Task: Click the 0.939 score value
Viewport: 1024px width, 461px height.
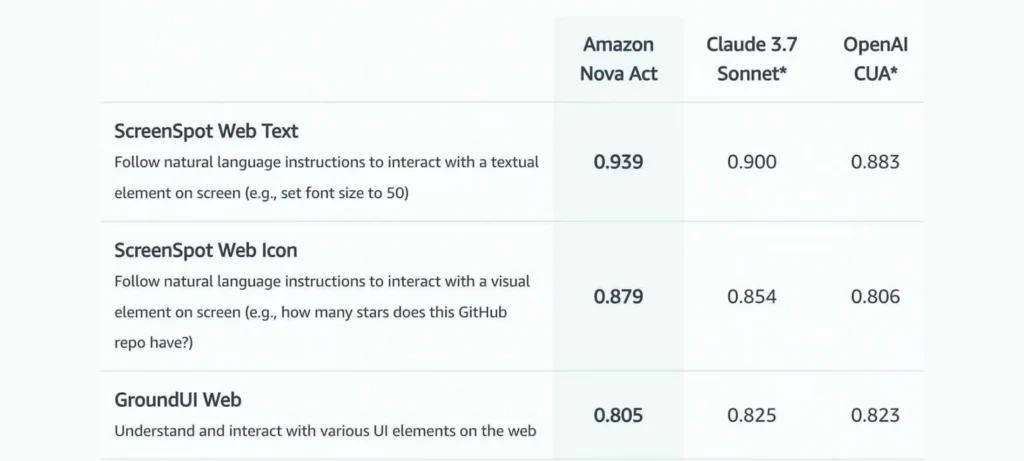Action: click(x=618, y=162)
